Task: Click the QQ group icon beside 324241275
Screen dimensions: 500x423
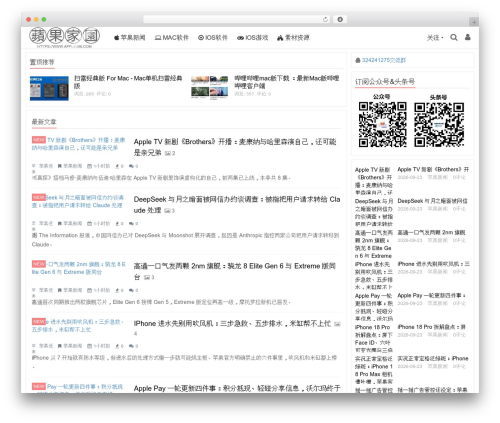Action: (x=358, y=60)
